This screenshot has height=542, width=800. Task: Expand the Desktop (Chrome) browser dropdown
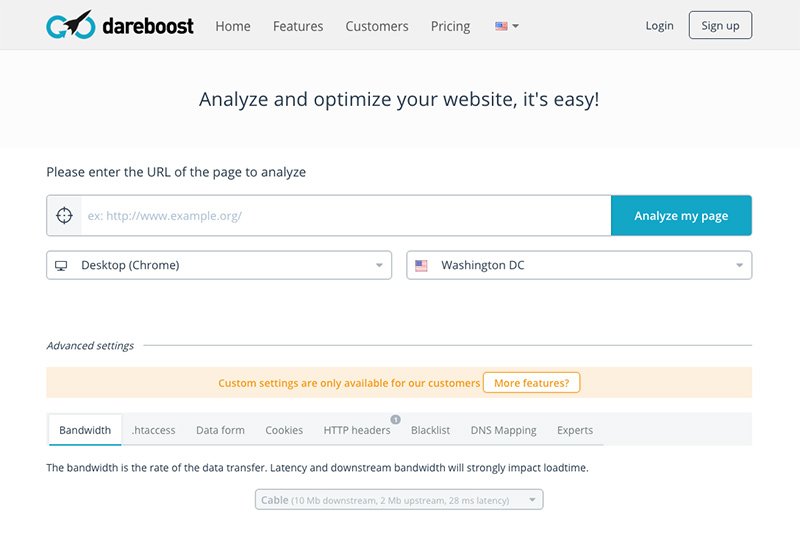point(219,265)
